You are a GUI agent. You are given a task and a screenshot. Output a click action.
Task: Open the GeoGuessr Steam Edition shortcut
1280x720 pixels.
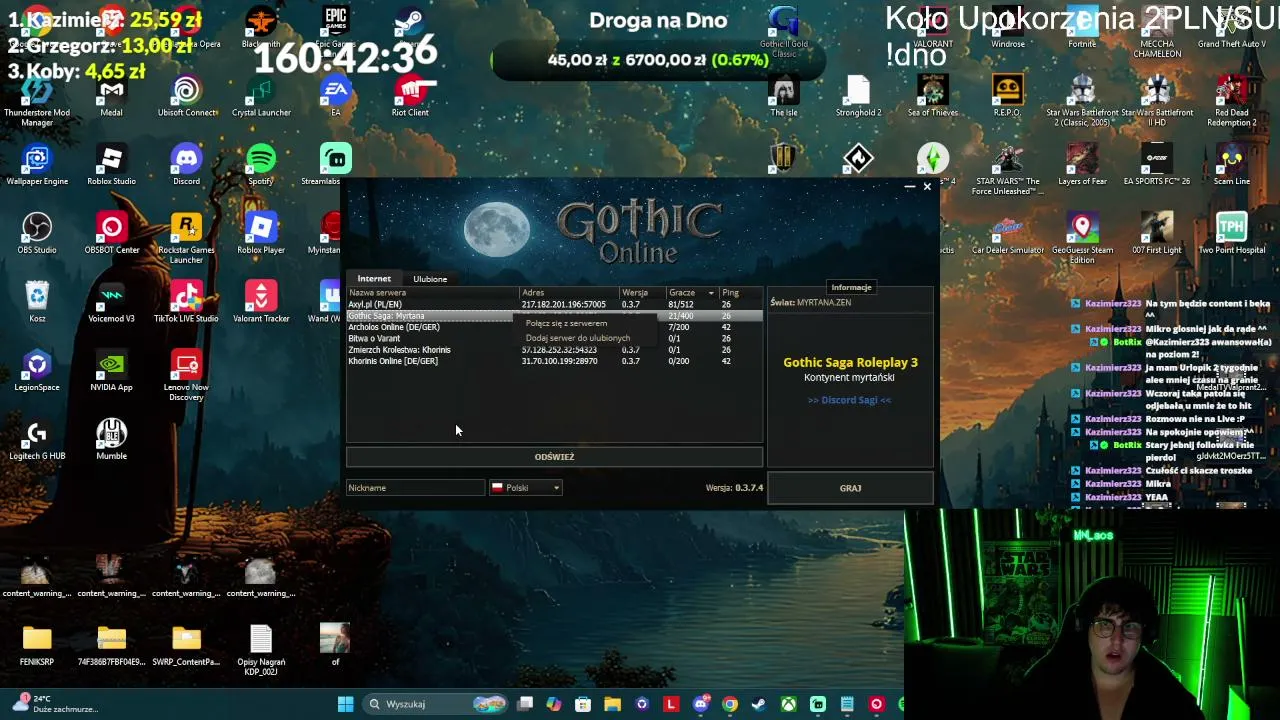point(1082,239)
